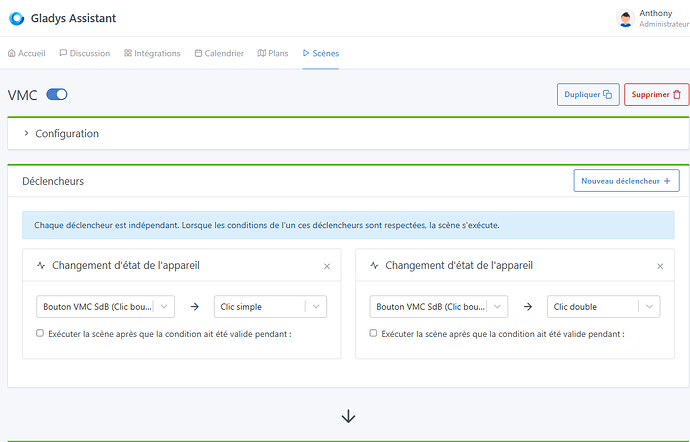The width and height of the screenshot is (690, 442).
Task: Open the Anthony user avatar menu
Action: click(x=625, y=18)
